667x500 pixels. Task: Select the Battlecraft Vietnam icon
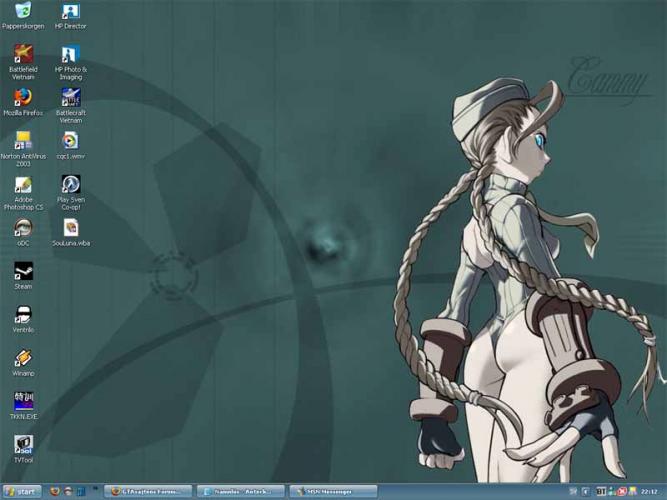pyautogui.click(x=70, y=98)
